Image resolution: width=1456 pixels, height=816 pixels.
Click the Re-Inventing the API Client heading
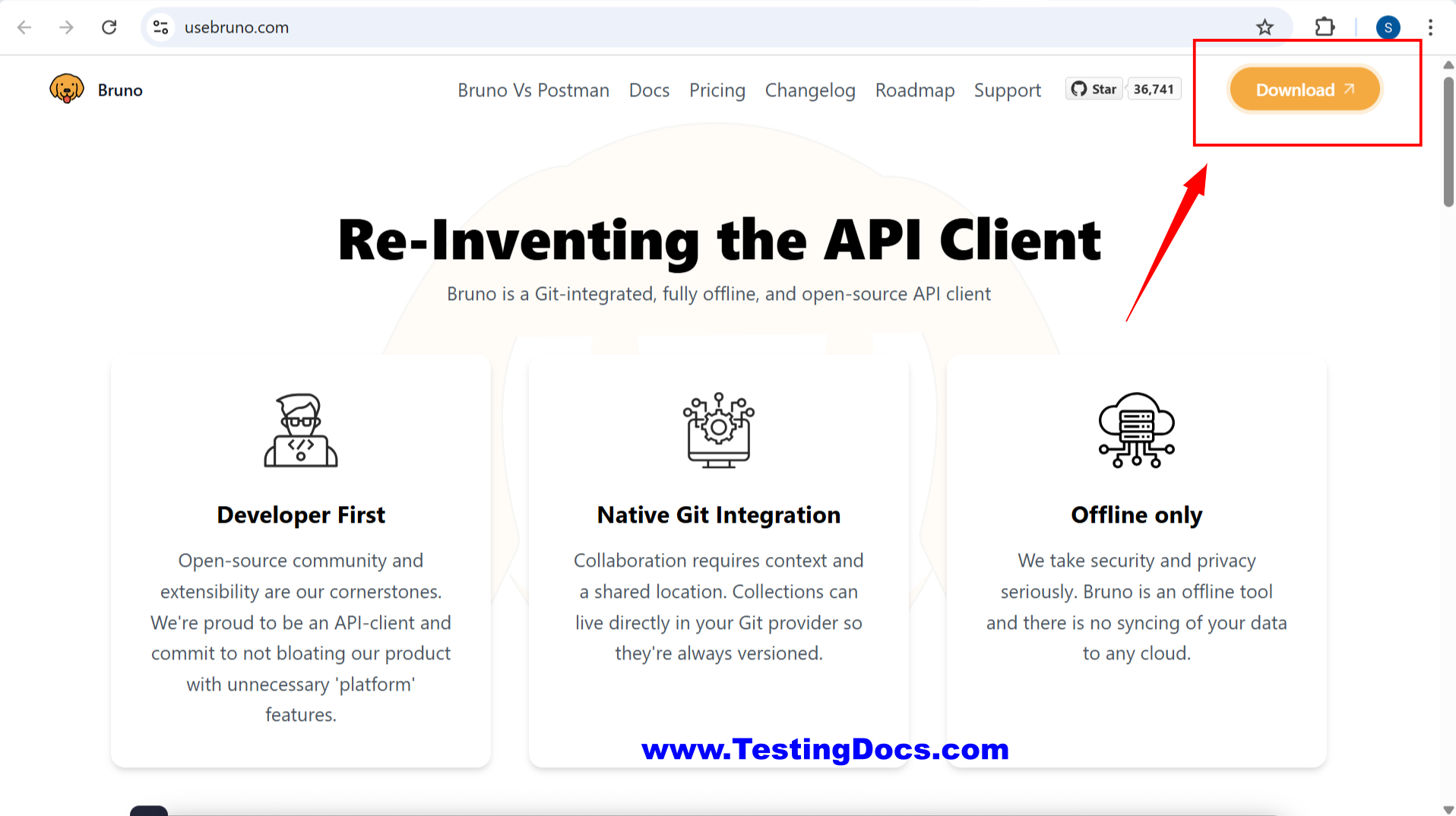(x=719, y=241)
